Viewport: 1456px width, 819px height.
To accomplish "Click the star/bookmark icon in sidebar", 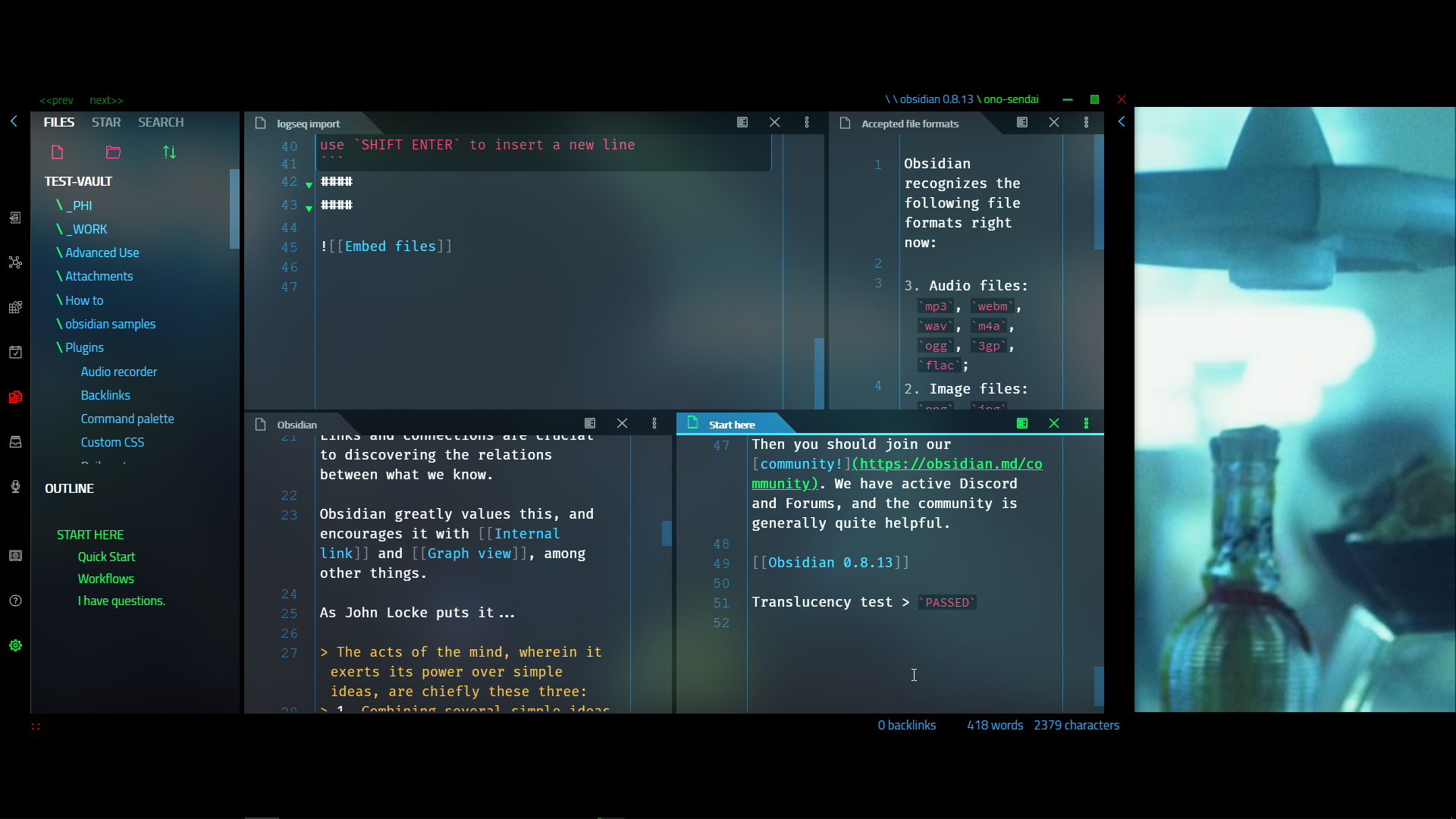I will pos(106,121).
